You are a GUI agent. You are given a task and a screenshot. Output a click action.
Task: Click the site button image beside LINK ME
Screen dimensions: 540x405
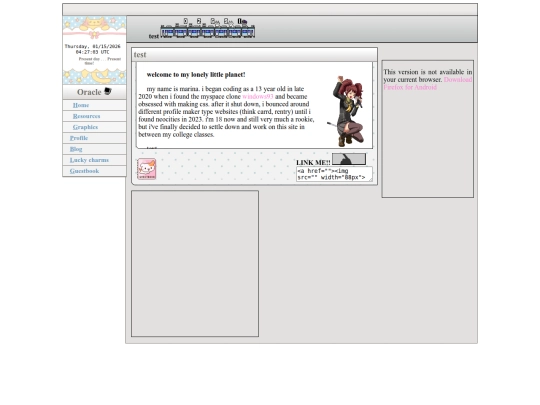[x=349, y=159]
